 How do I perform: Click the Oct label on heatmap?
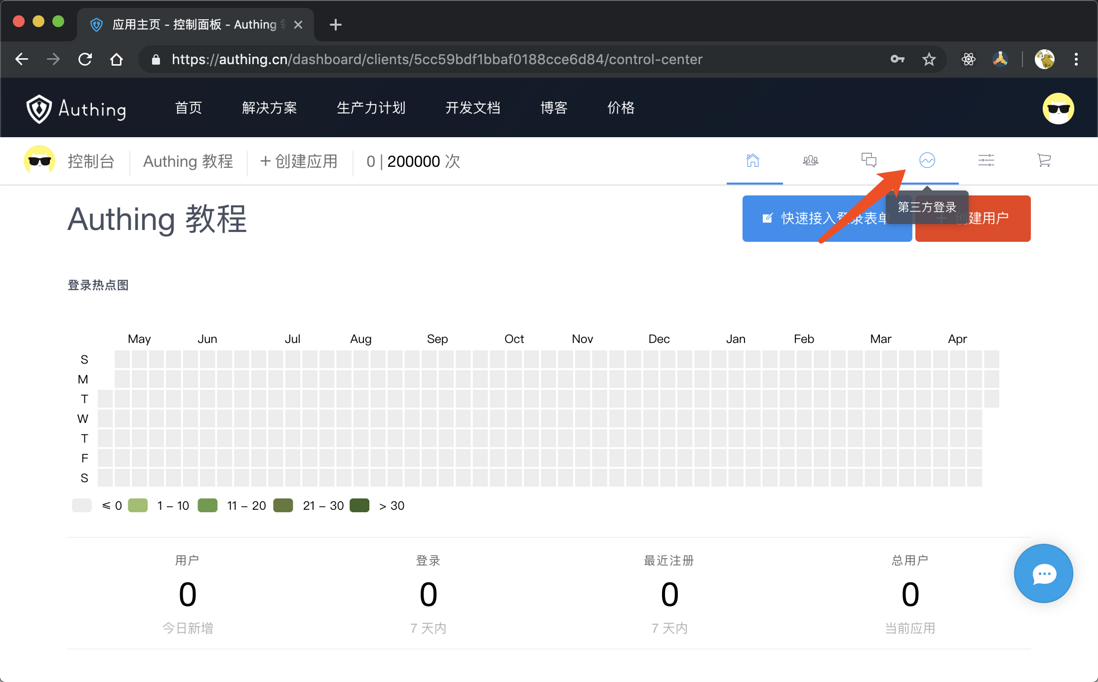(x=514, y=339)
